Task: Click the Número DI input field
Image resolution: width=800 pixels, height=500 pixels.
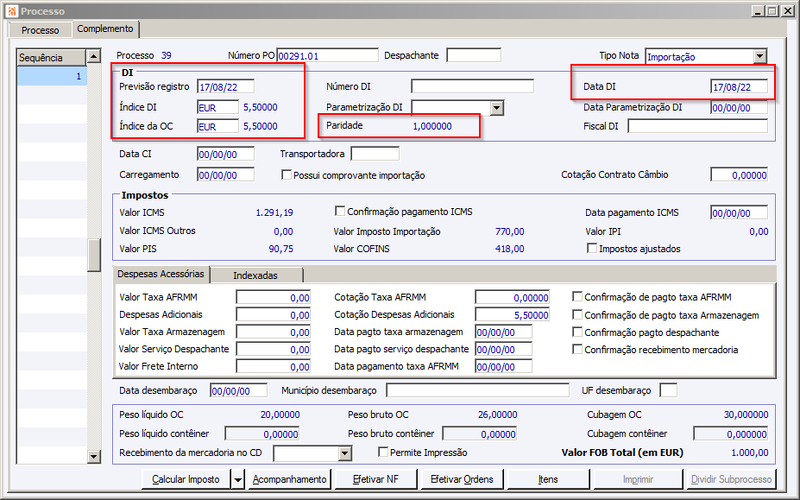Action: pyautogui.click(x=472, y=86)
